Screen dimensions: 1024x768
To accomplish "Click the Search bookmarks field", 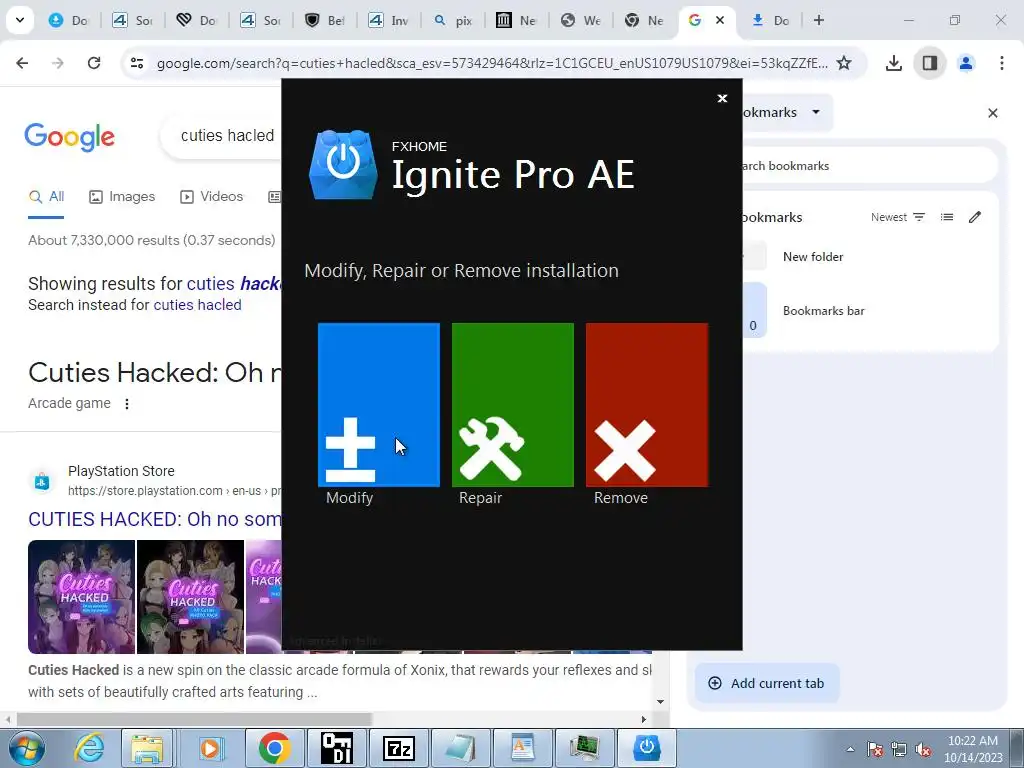I will [870, 166].
